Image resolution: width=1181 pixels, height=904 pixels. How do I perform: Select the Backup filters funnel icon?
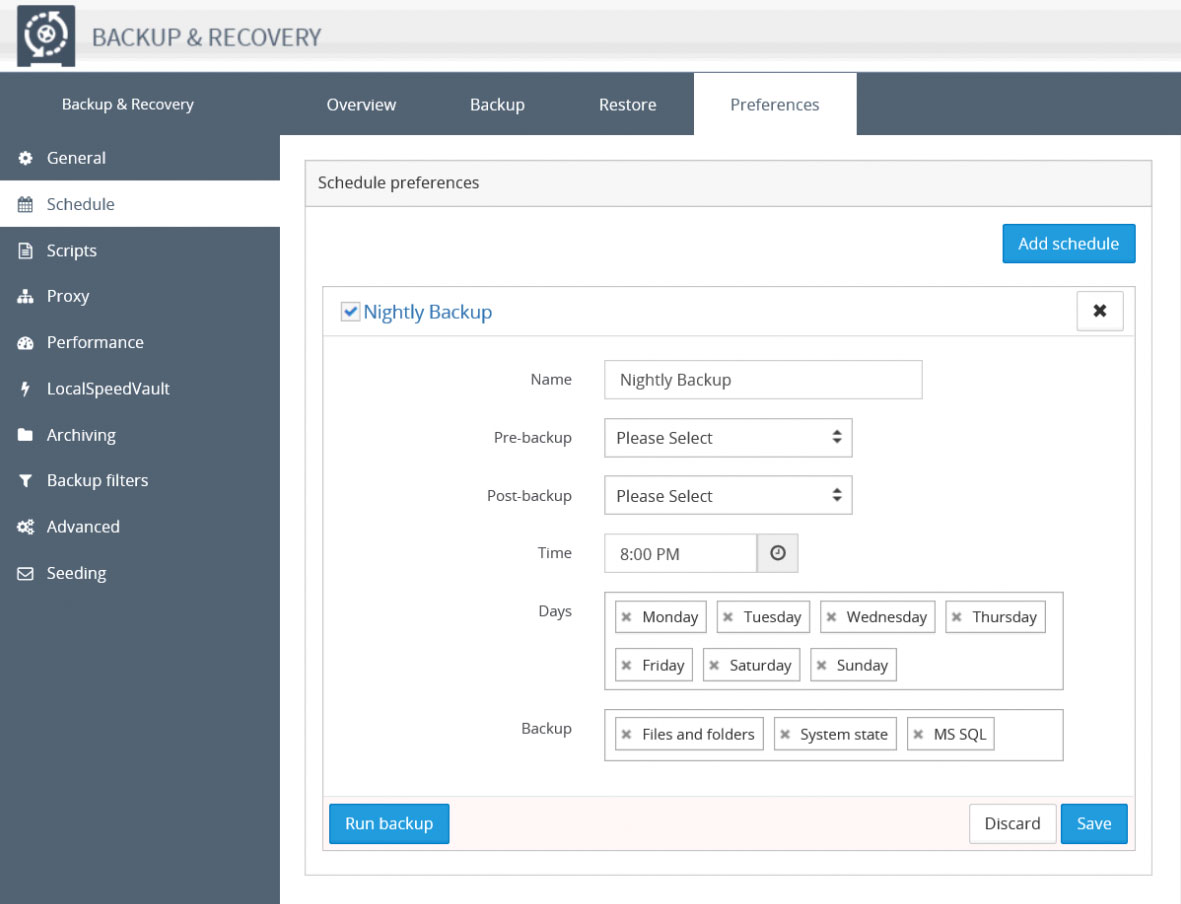[x=28, y=480]
